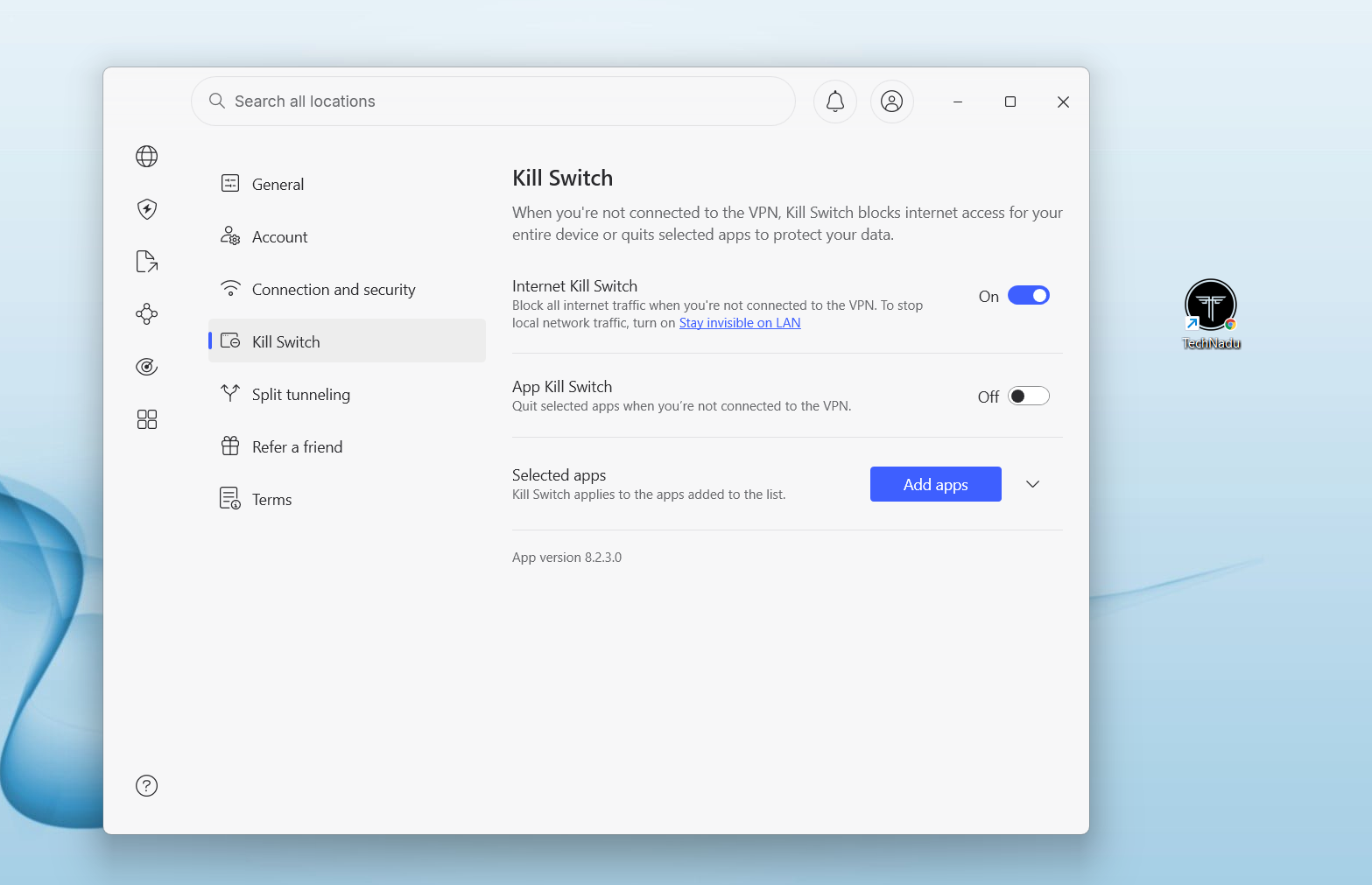Open Split tunneling settings
This screenshot has width=1372, height=885.
click(x=347, y=394)
